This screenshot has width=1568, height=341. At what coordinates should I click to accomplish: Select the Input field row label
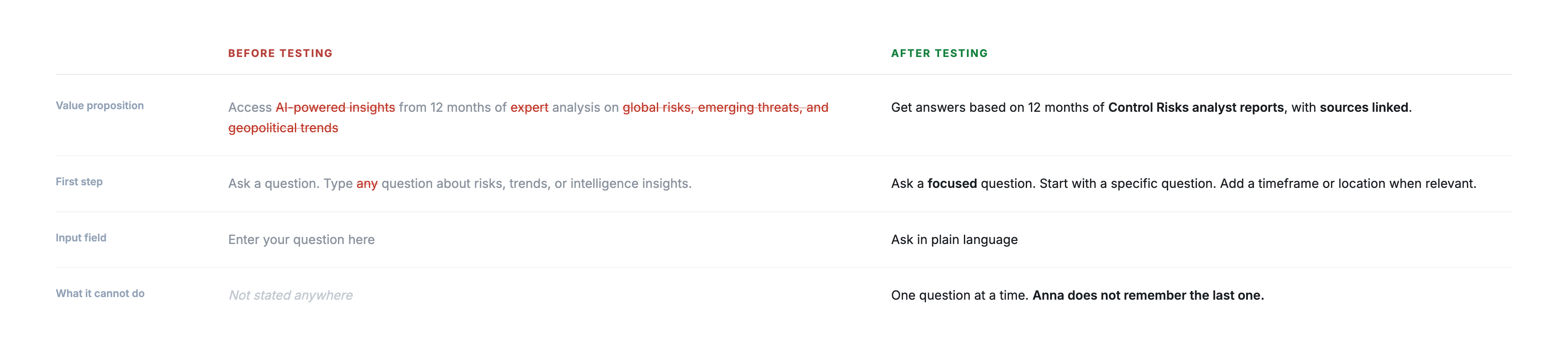click(x=81, y=237)
